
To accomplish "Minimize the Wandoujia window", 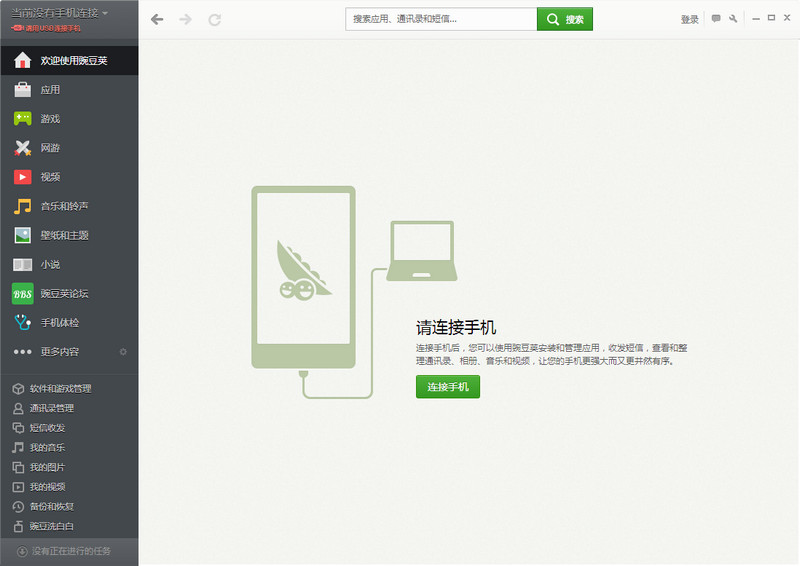I will coord(756,18).
